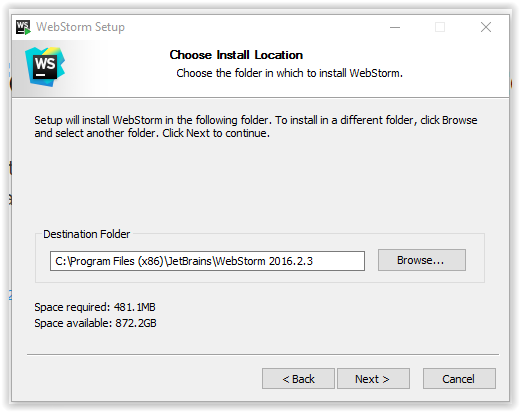Click the WebStorm icon in the title bar
This screenshot has height=412, width=520.
(x=23, y=27)
